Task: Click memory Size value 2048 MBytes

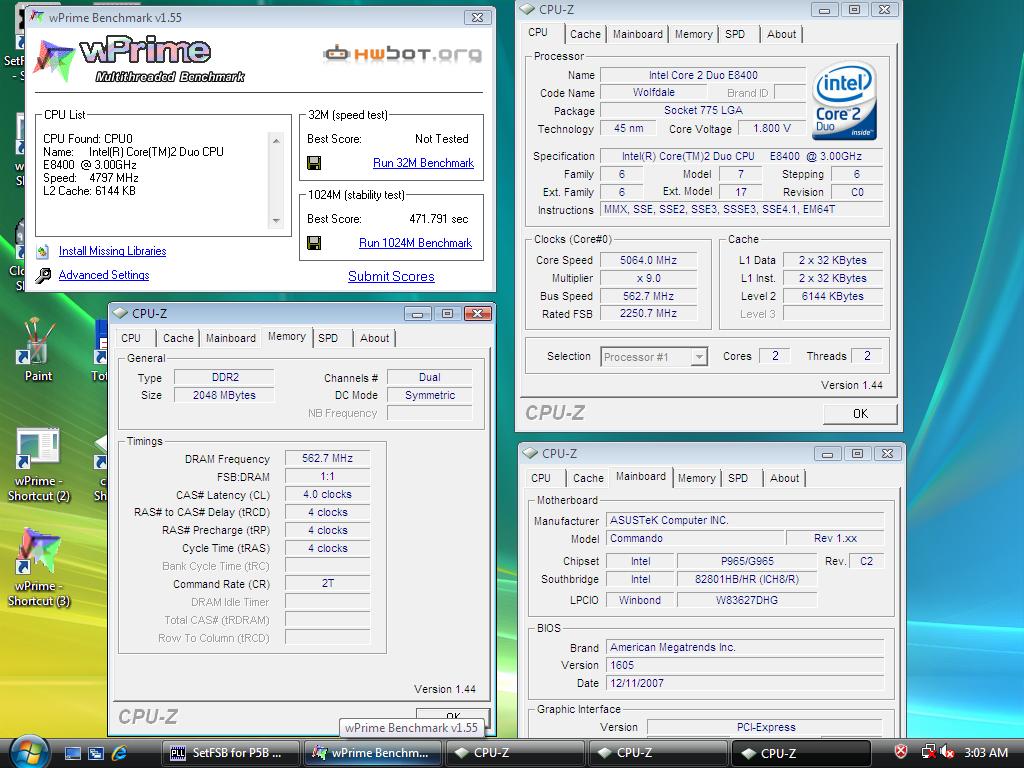Action: 224,395
